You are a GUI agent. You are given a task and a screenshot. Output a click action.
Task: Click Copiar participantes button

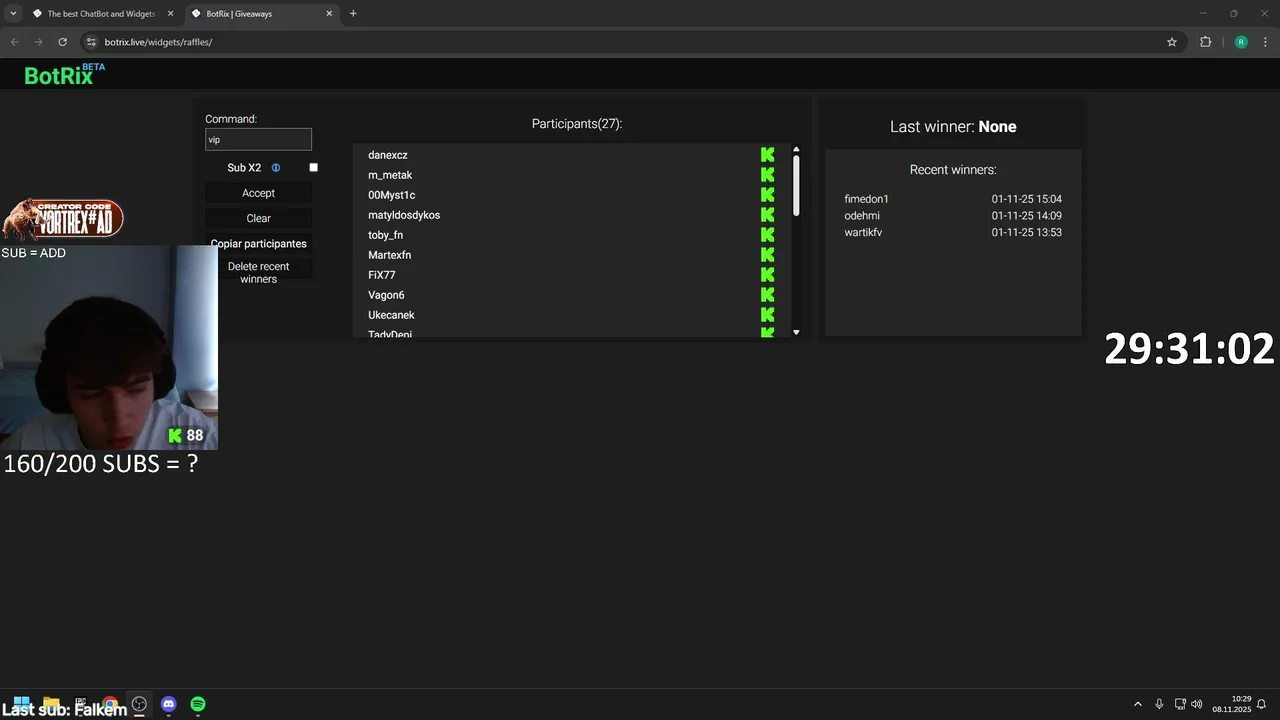258,244
